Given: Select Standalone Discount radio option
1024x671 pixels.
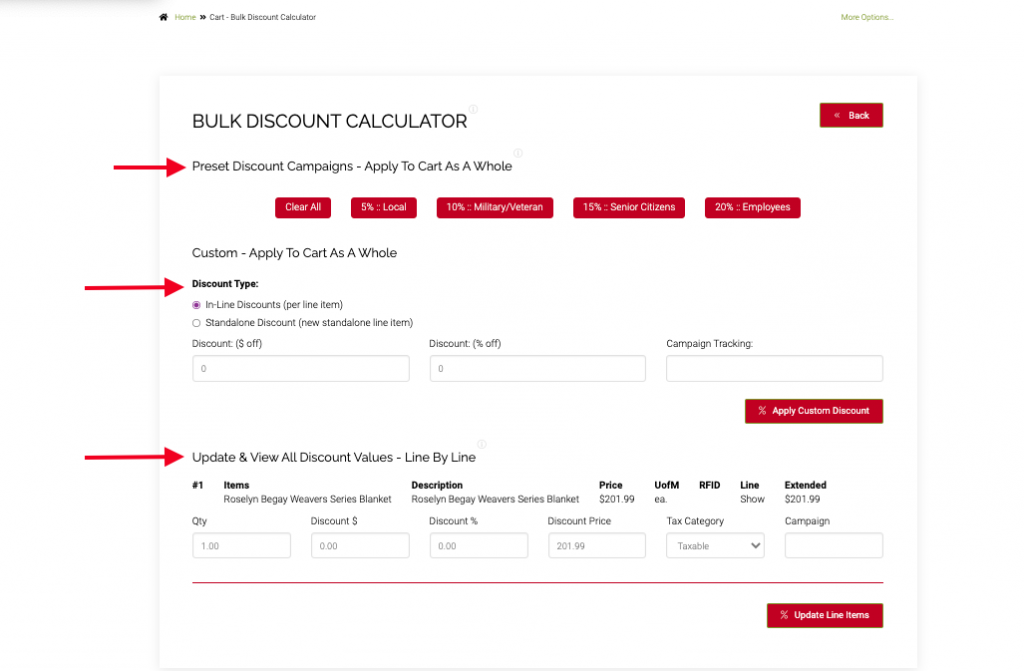Looking at the screenshot, I should coord(196,323).
